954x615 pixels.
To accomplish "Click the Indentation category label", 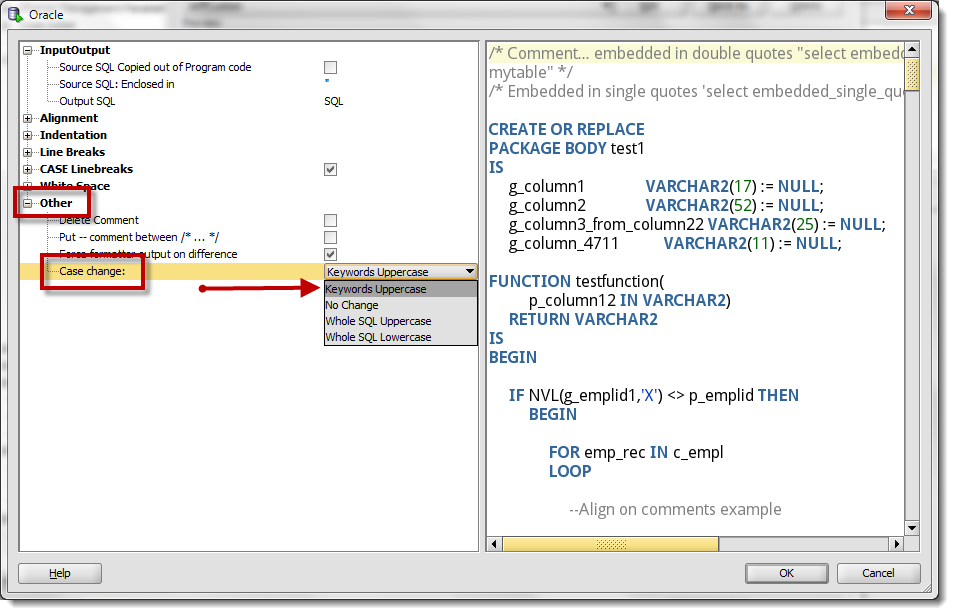I will 73,136.
